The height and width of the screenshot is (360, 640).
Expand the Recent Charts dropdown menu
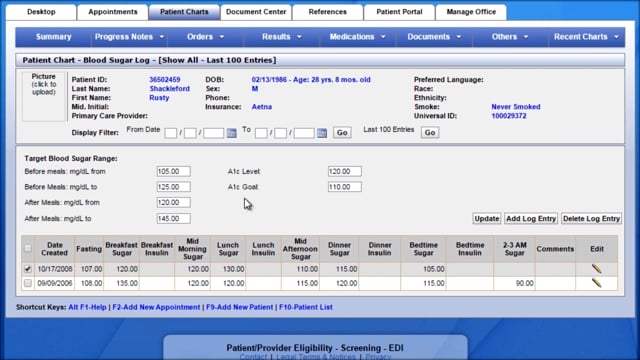616,37
